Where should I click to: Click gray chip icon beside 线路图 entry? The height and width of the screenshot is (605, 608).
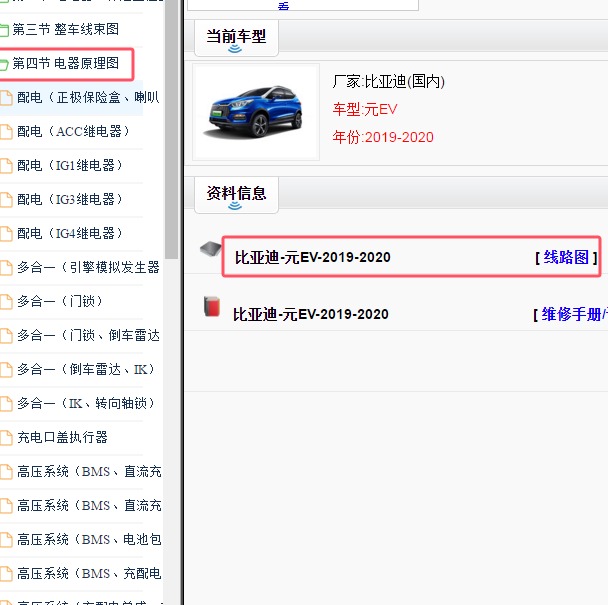point(211,248)
